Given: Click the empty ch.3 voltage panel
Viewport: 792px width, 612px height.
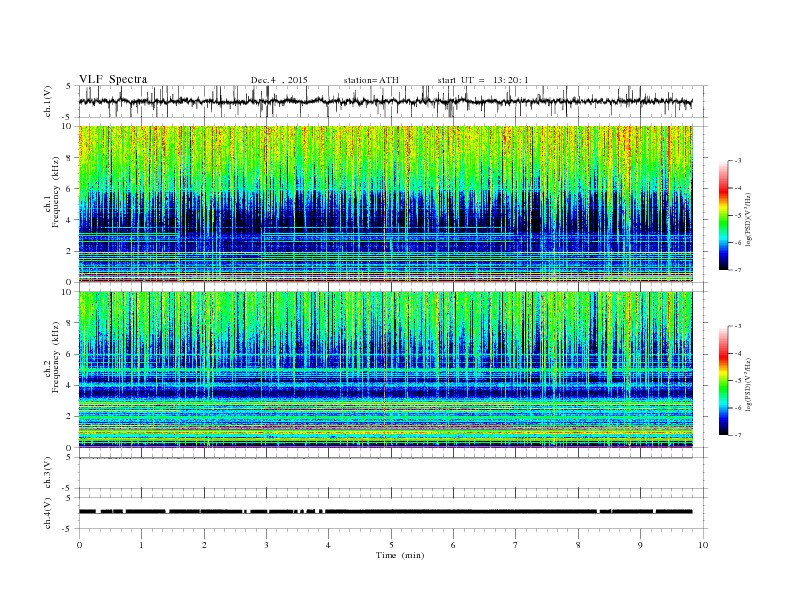Looking at the screenshot, I should pos(393,473).
